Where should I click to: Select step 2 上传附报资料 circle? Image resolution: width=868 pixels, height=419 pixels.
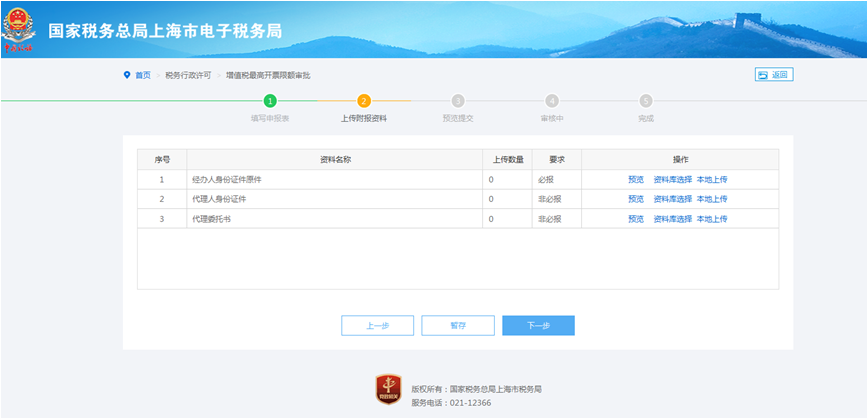pyautogui.click(x=364, y=101)
